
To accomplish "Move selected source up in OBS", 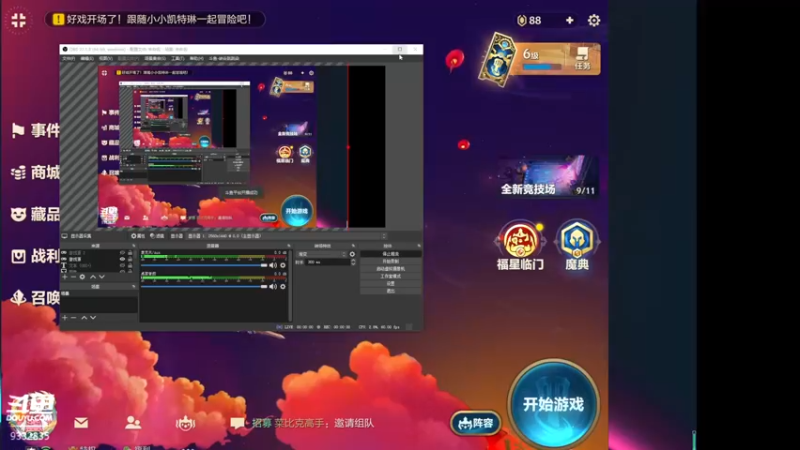I will tap(93, 277).
